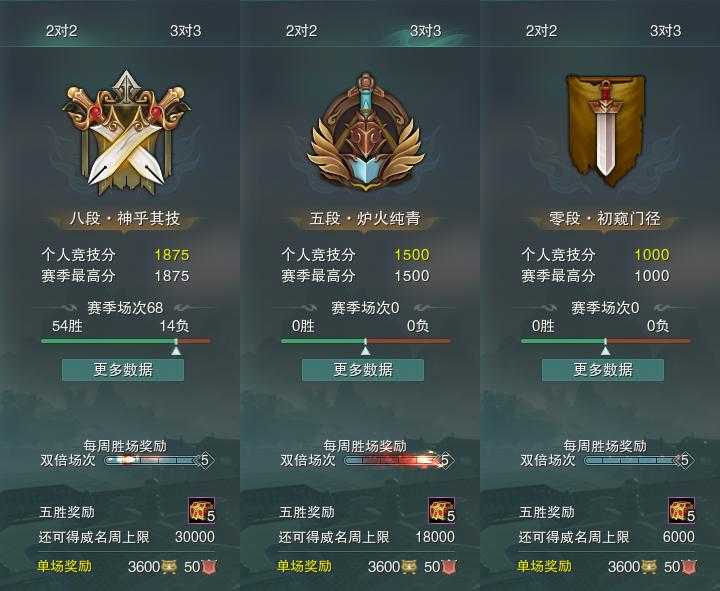Image resolution: width=720 pixels, height=591 pixels.
Task: Click the red 50 badge icon in right panel
Action: (x=689, y=567)
